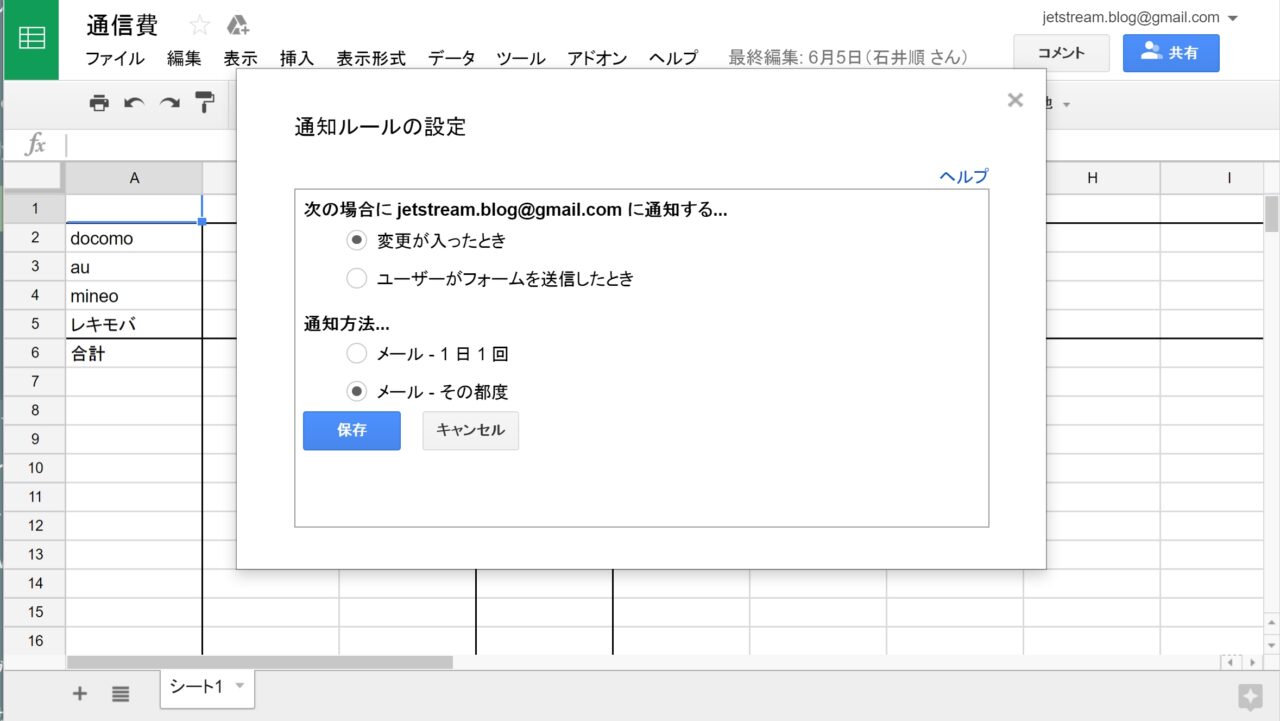Star the 通信費 spreadsheet
This screenshot has width=1280, height=721.
click(x=200, y=25)
